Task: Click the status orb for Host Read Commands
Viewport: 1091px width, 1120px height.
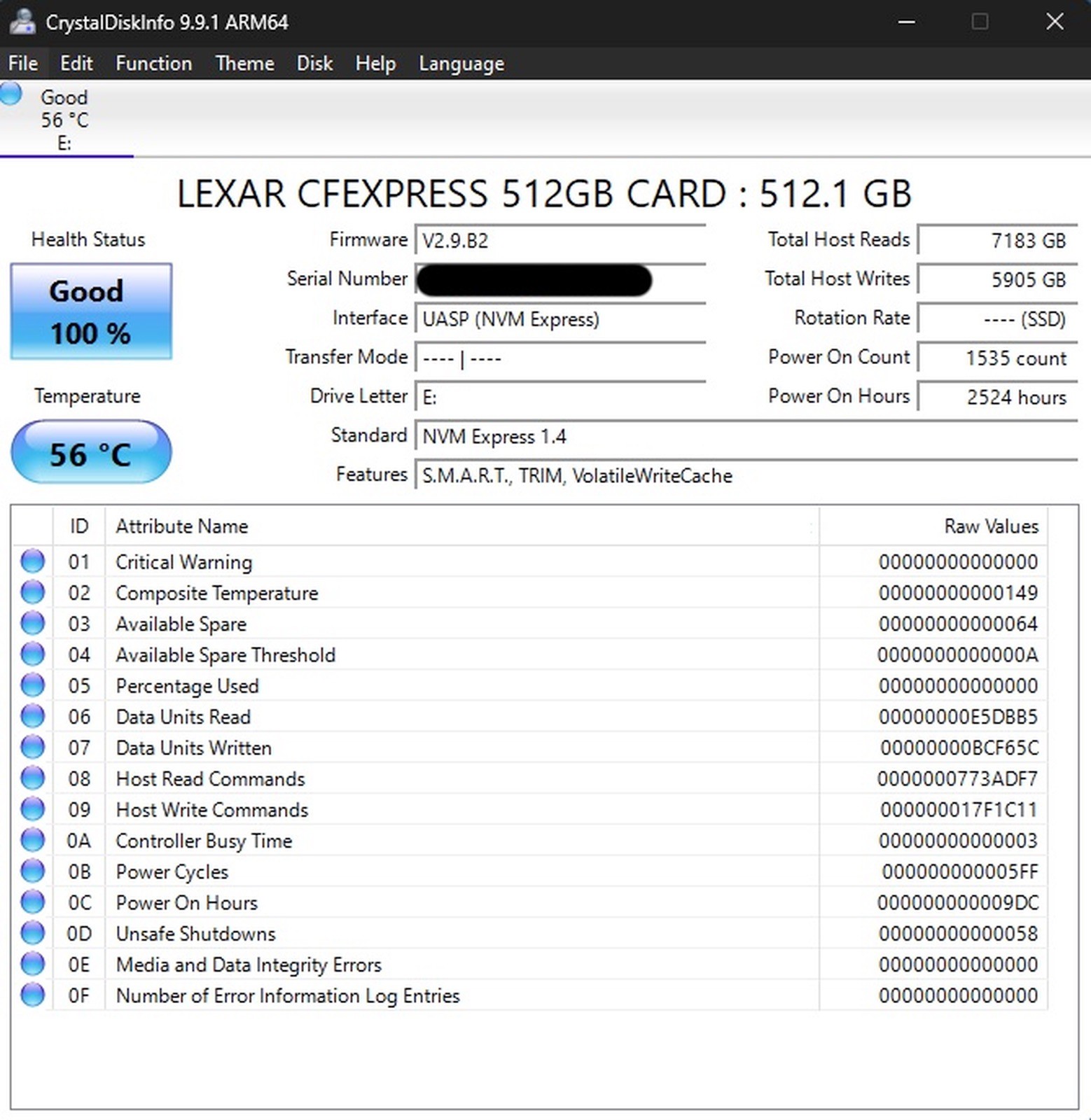Action: pyautogui.click(x=32, y=778)
